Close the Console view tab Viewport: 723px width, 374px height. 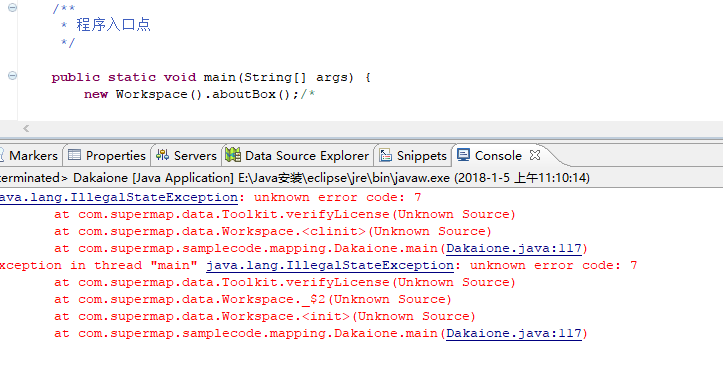pos(534,155)
